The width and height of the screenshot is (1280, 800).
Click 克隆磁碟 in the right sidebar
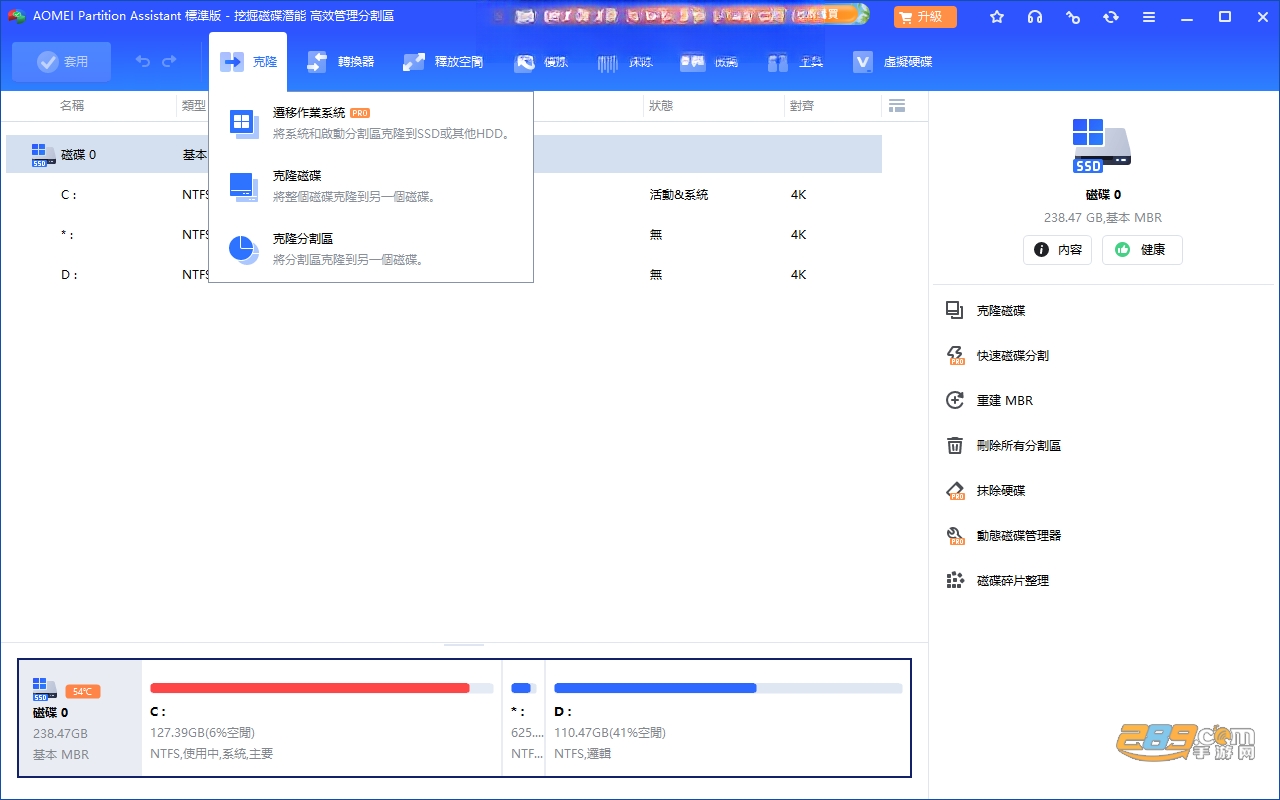[x=1001, y=311]
